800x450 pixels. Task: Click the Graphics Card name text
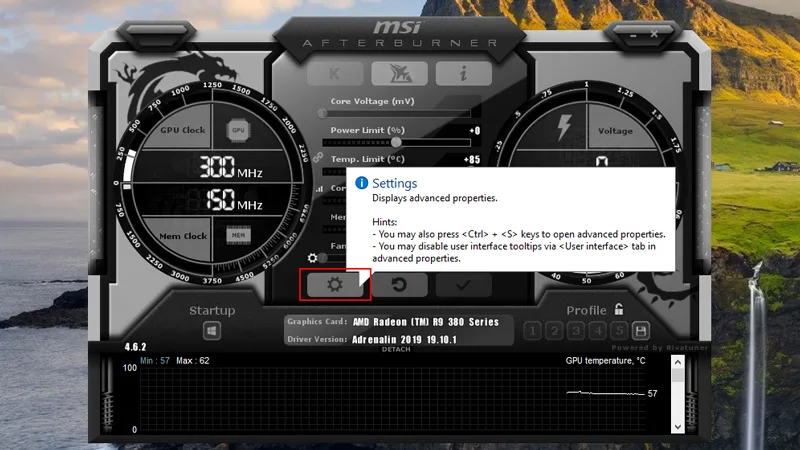point(426,322)
